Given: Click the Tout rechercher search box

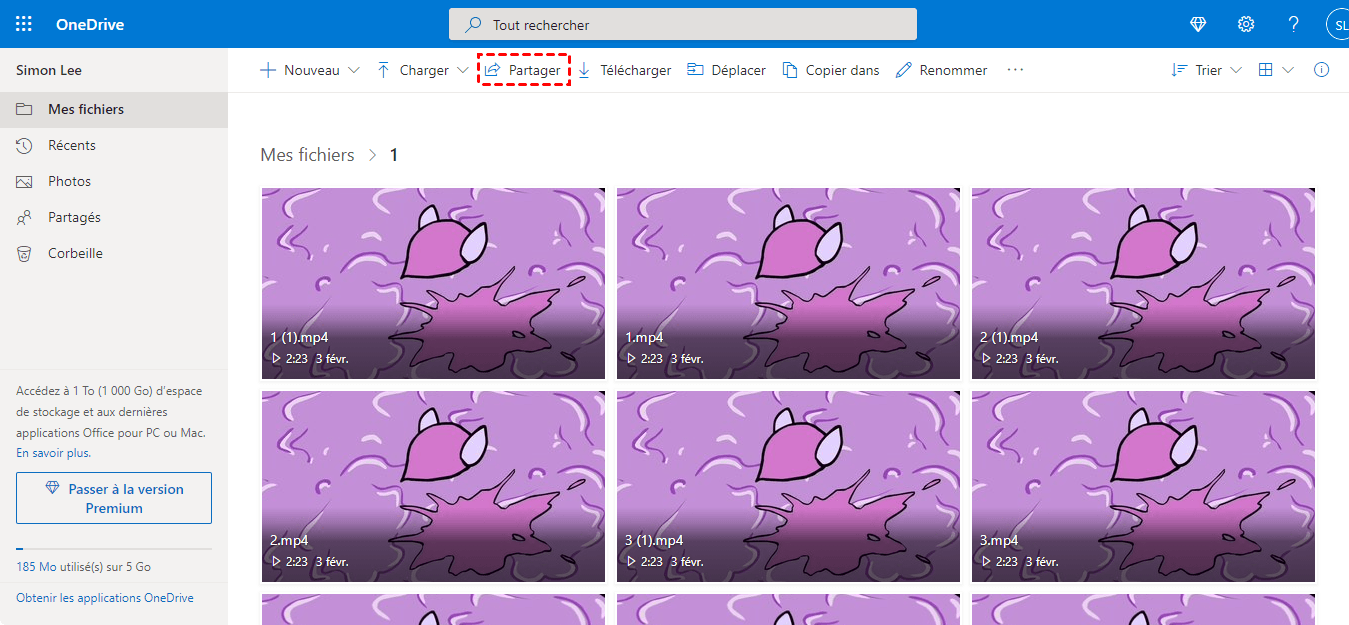Looking at the screenshot, I should pos(683,24).
